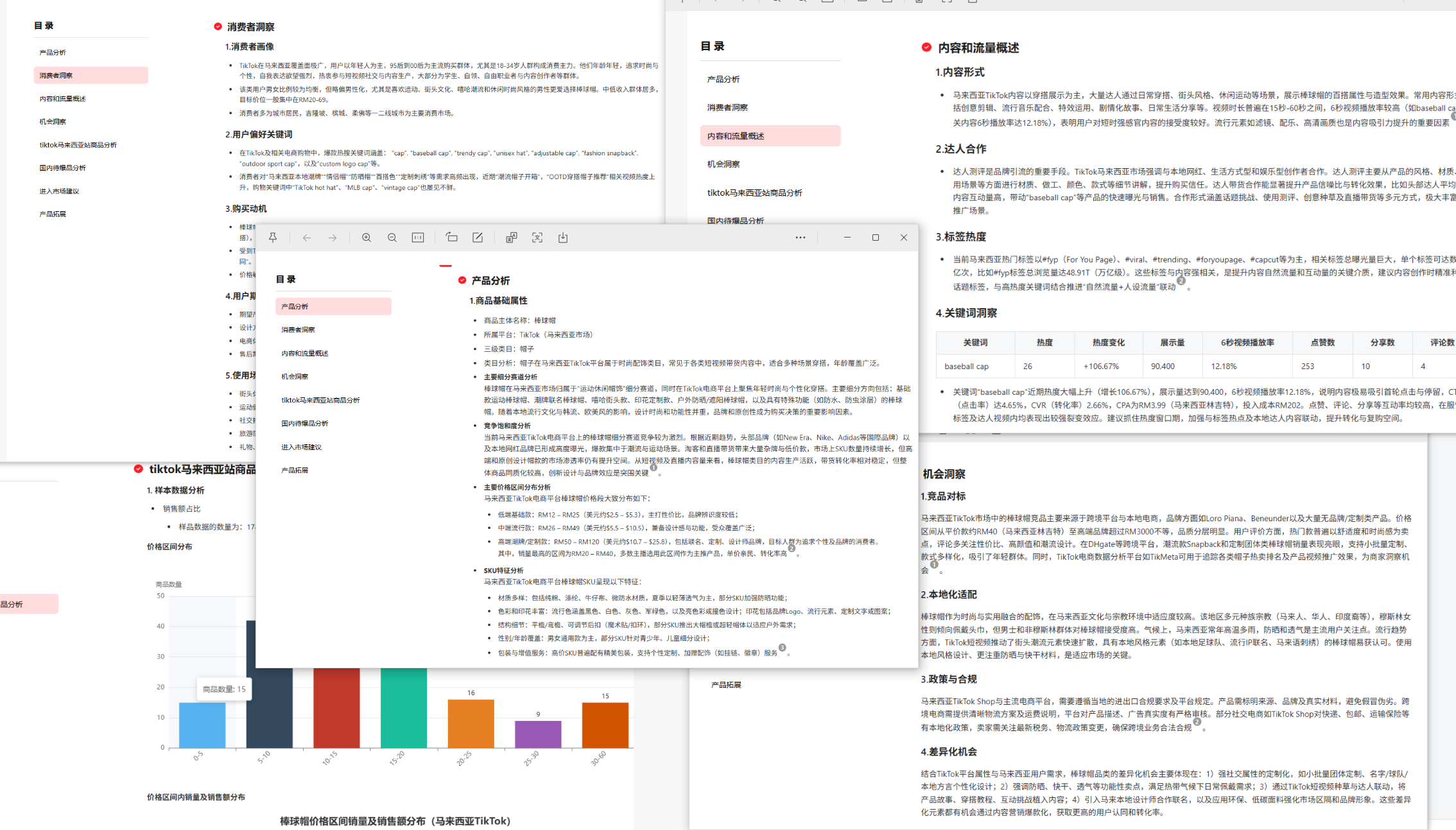Click the purple 25-30 bar in chart

pyautogui.click(x=538, y=734)
